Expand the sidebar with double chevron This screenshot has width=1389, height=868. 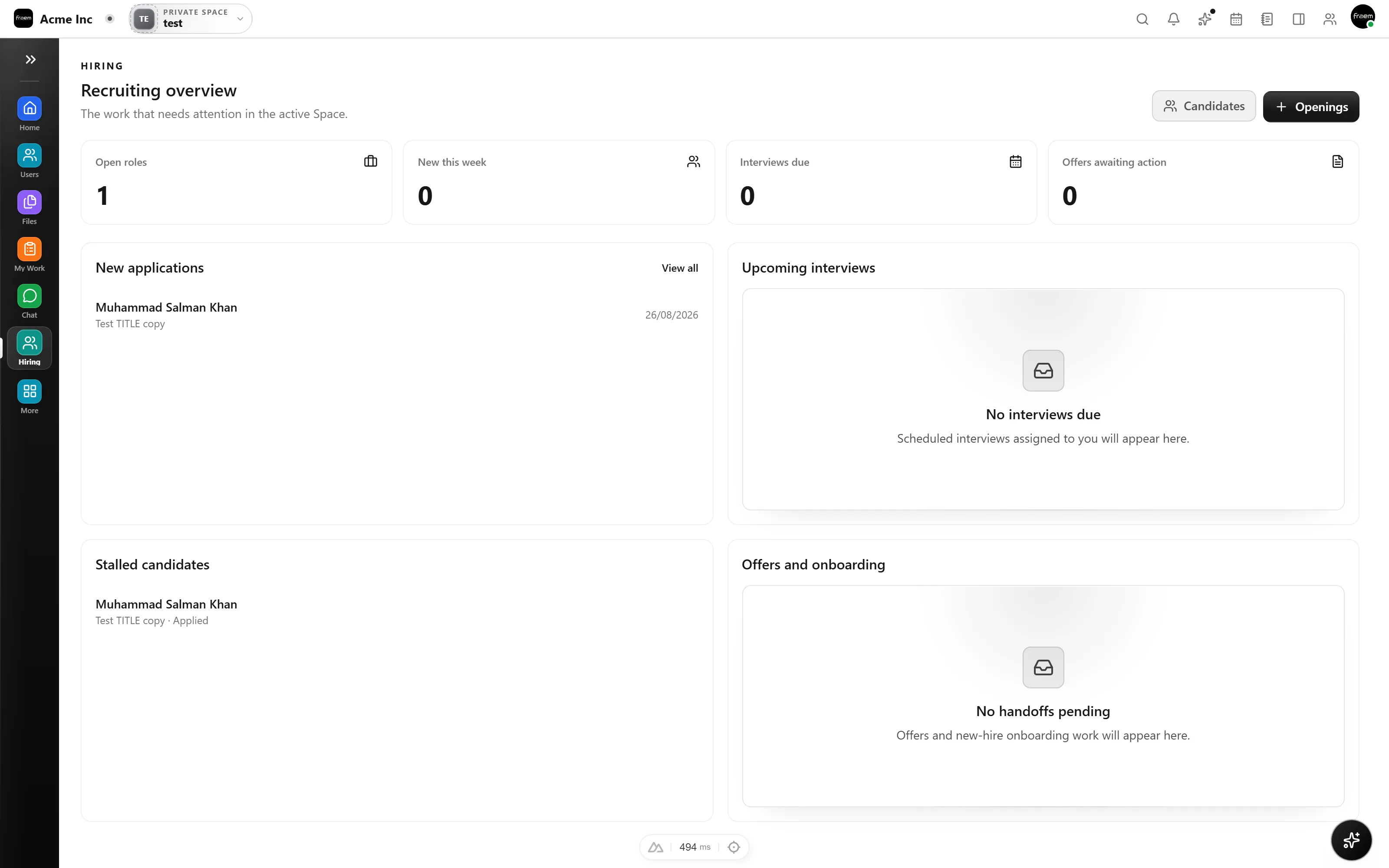(30, 60)
